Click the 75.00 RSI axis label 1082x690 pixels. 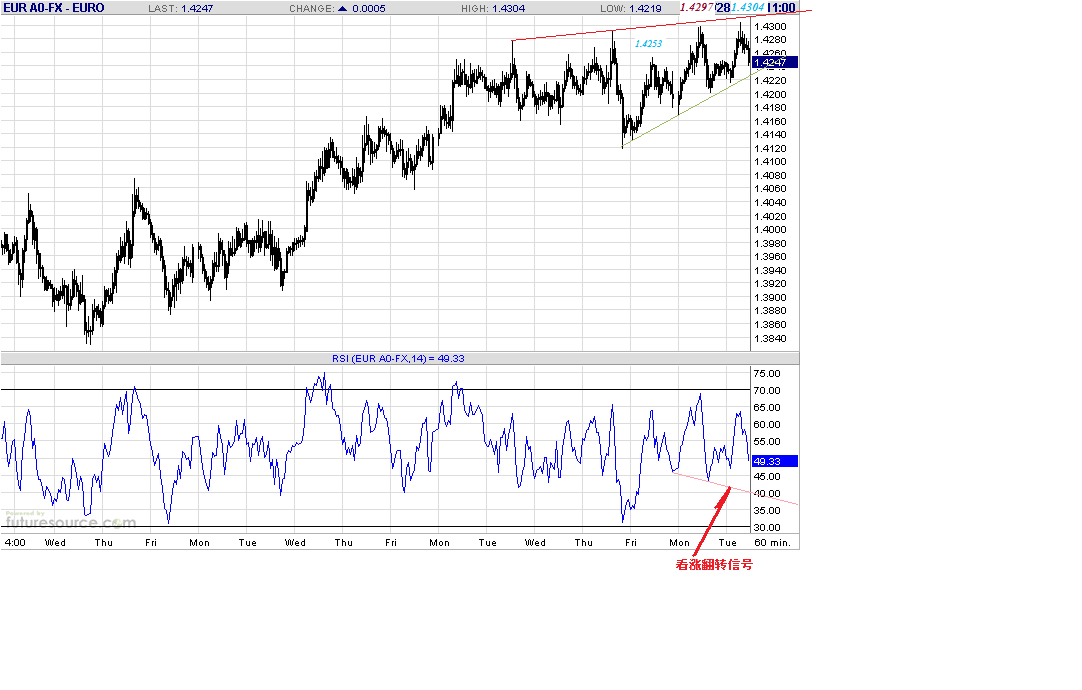[x=767, y=373]
